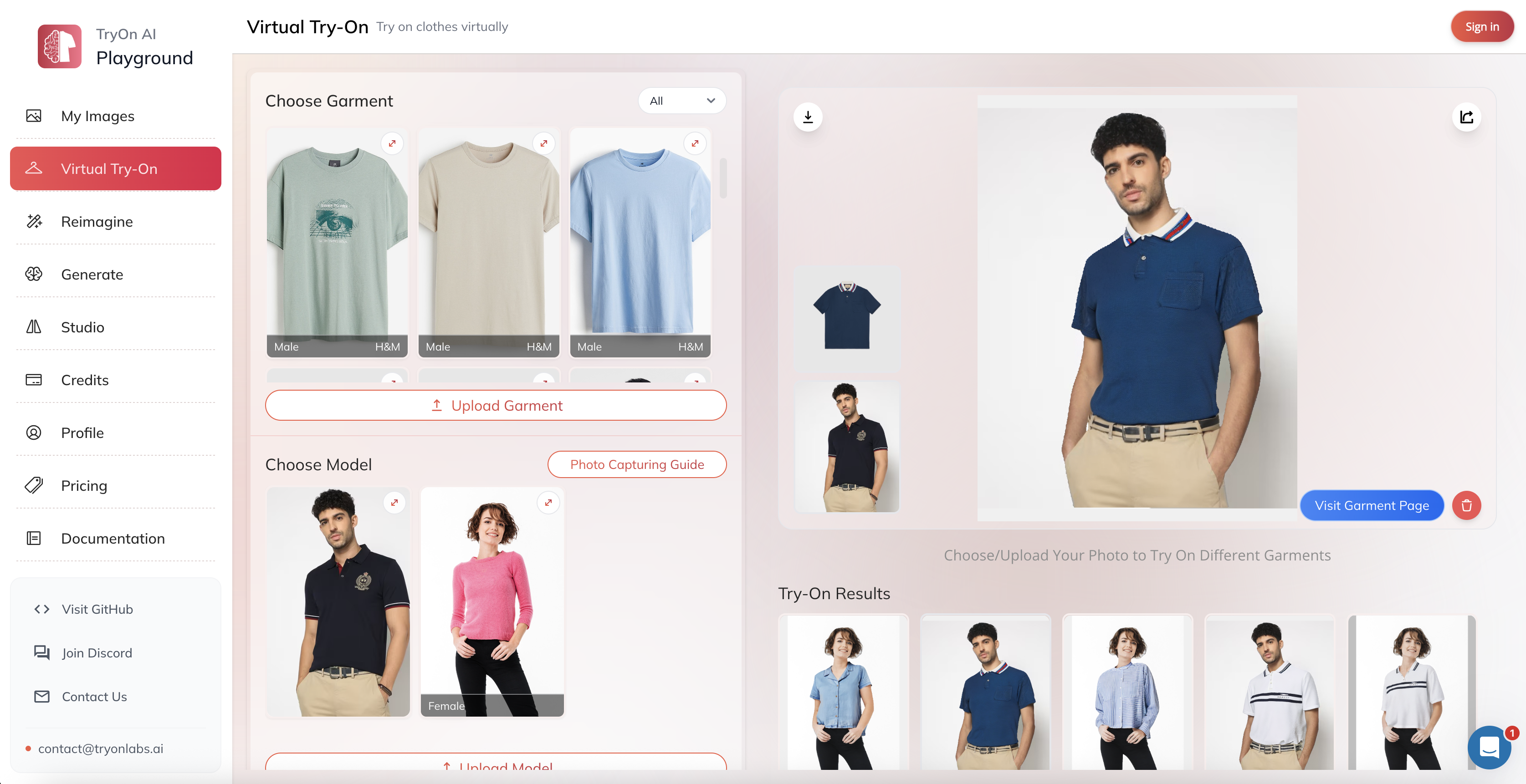Click the Contact Us envelope icon
This screenshot has height=784, width=1526.
[x=41, y=697]
